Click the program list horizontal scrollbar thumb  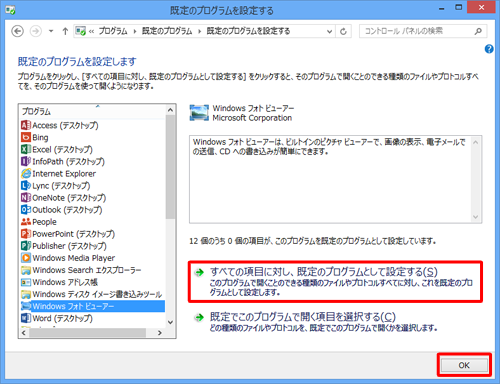87,333
